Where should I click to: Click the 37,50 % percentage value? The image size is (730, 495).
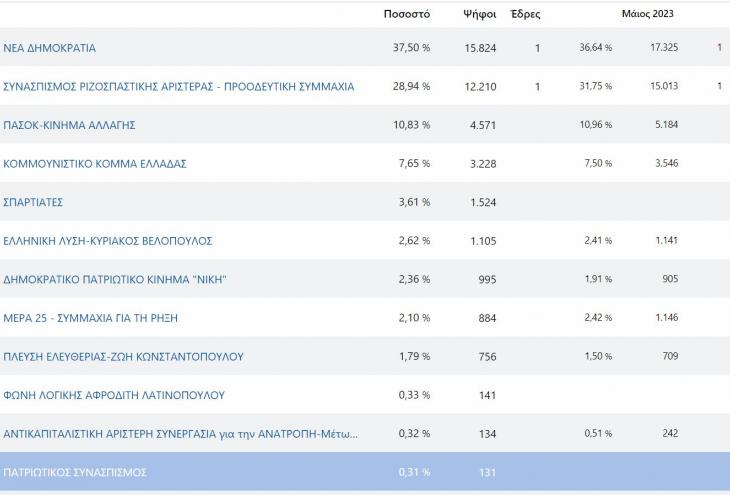pos(412,47)
